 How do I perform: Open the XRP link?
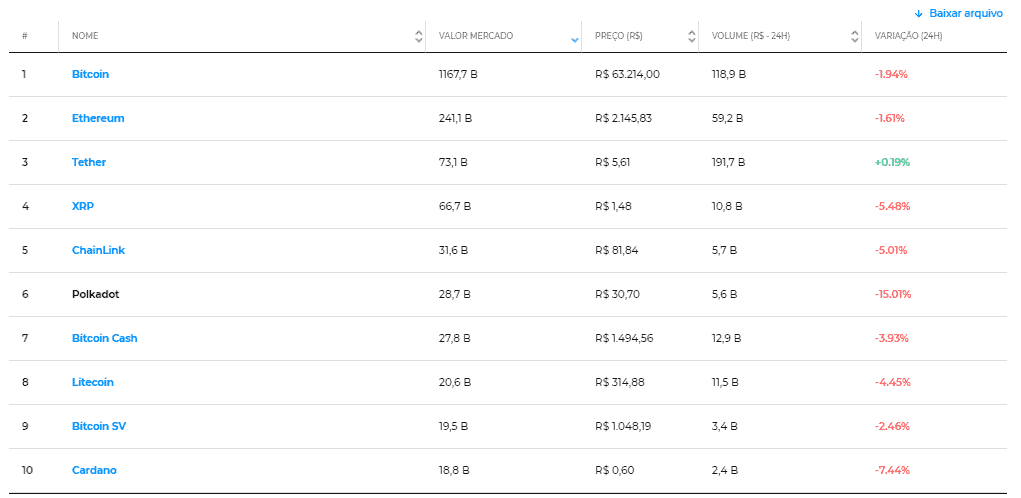(83, 206)
